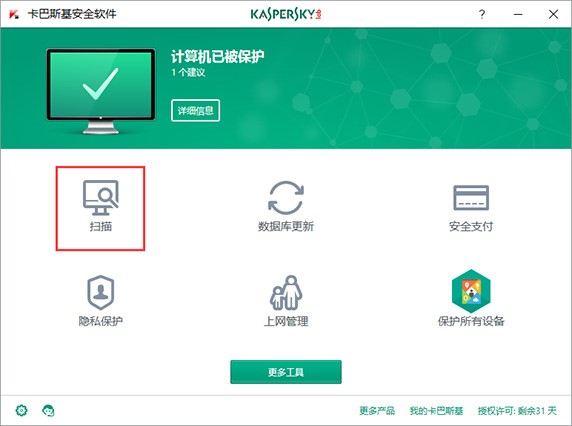572x426 pixels.
Task: Follow the 更多产品 link
Action: [x=377, y=411]
